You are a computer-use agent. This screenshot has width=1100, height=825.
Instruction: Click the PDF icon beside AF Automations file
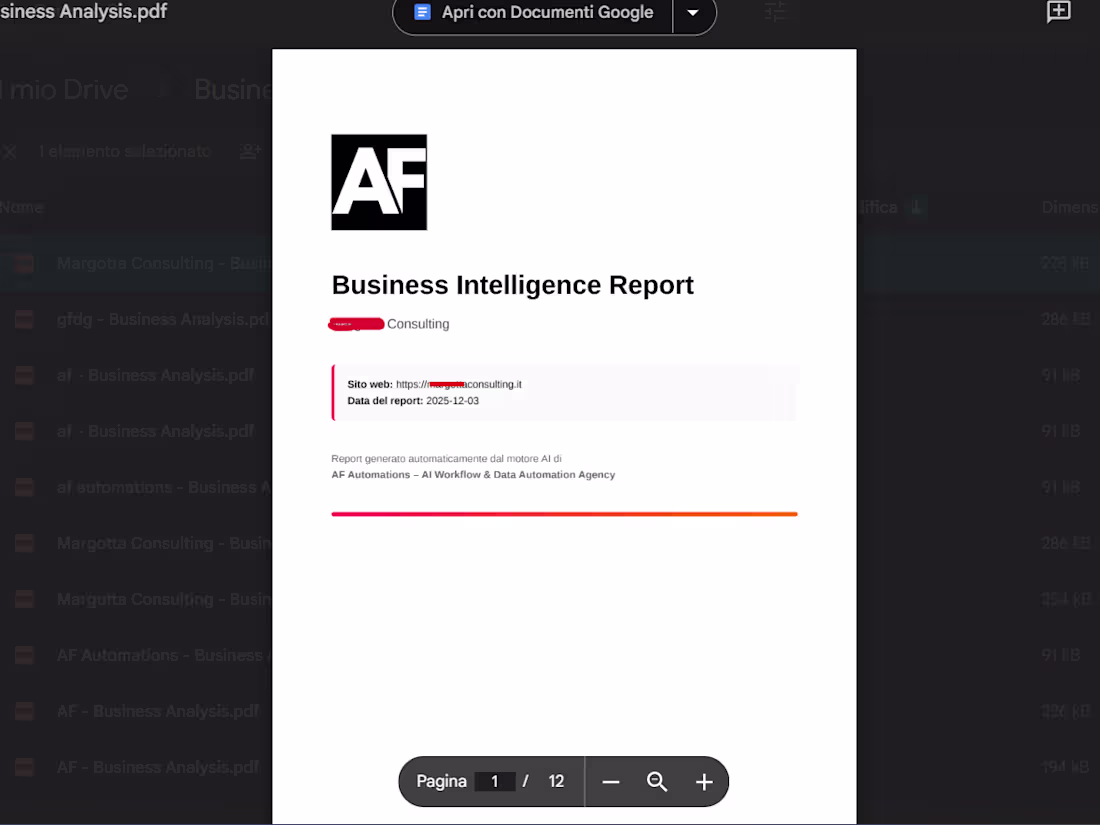[x=24, y=655]
